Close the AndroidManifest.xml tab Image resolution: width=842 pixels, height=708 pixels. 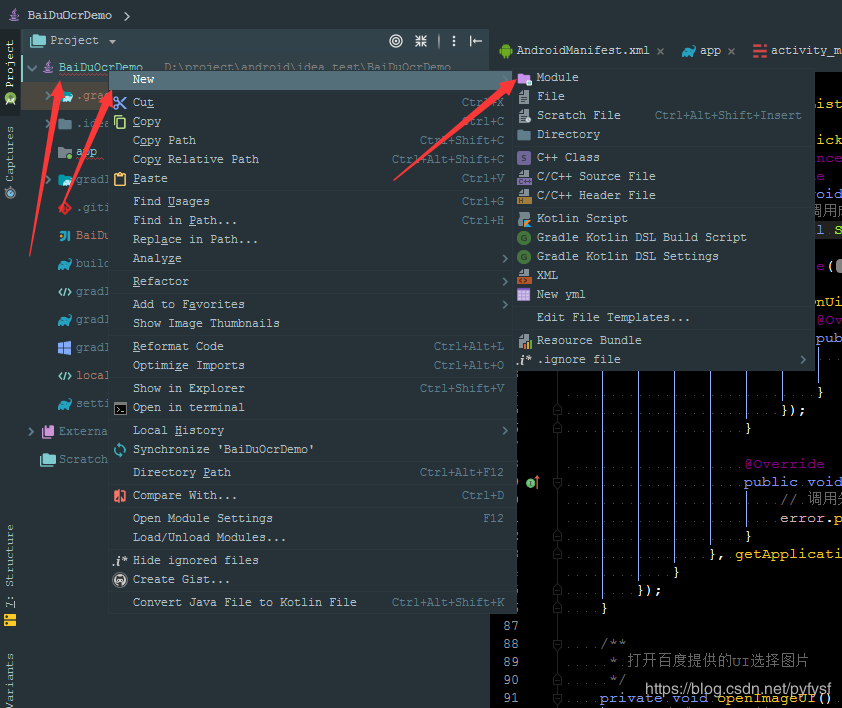pos(660,52)
